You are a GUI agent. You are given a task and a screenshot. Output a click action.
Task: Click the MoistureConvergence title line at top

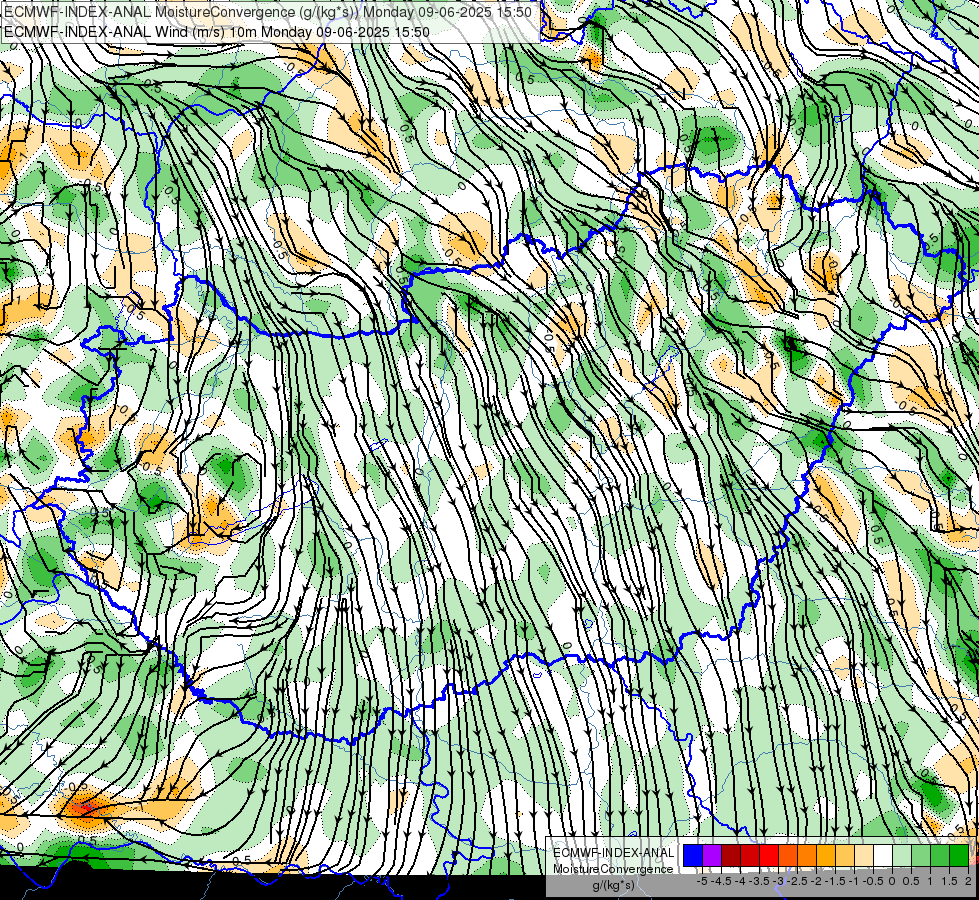(268, 12)
